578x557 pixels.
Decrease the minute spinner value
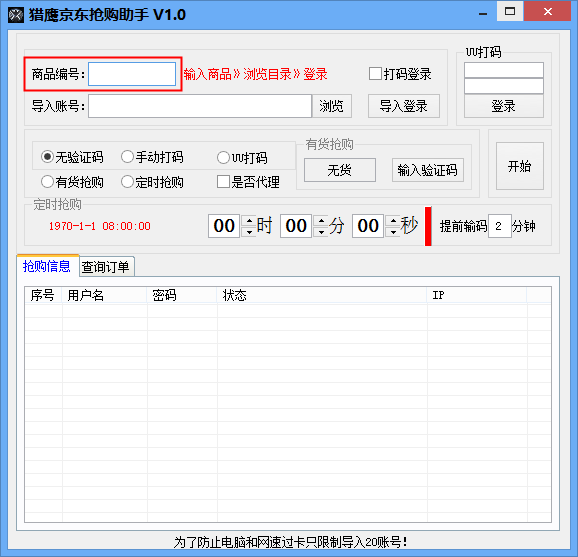pos(321,232)
